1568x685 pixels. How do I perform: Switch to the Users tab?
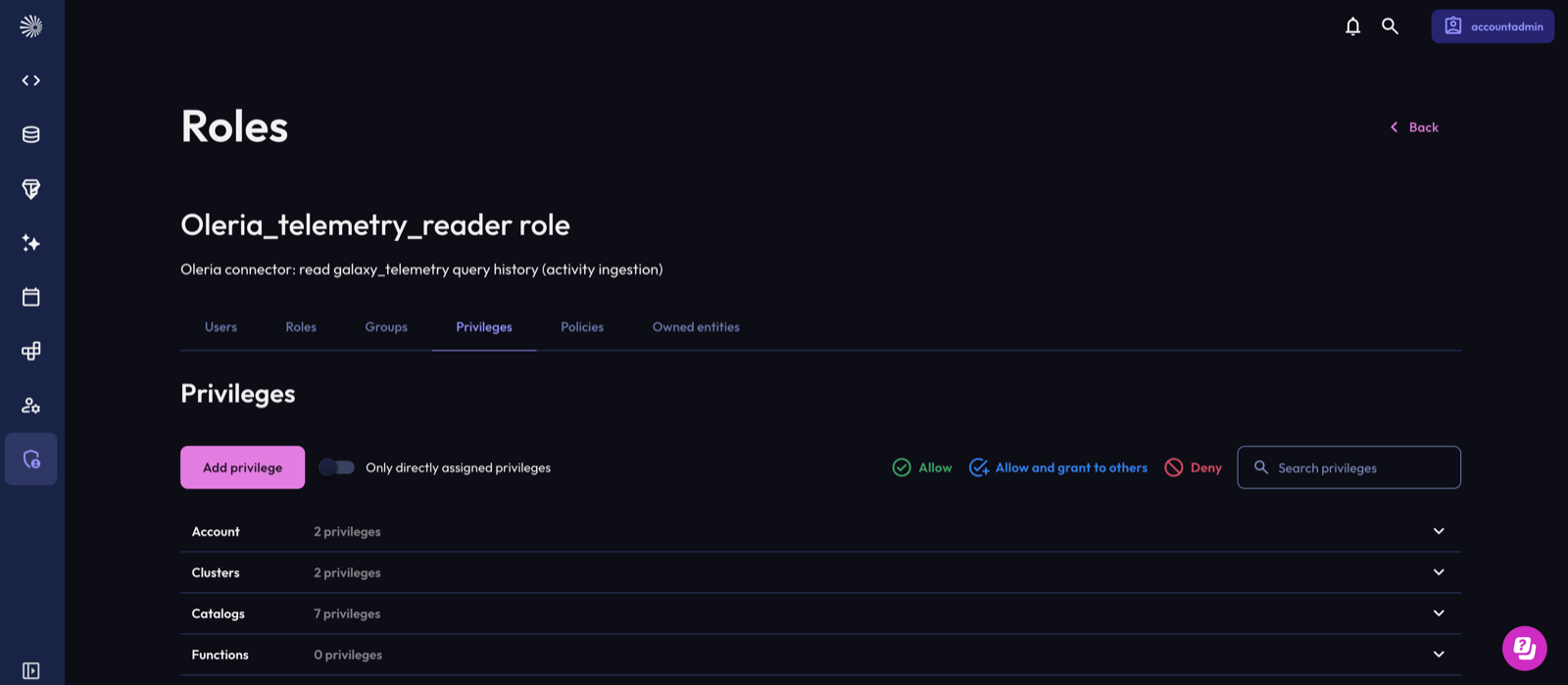click(220, 327)
